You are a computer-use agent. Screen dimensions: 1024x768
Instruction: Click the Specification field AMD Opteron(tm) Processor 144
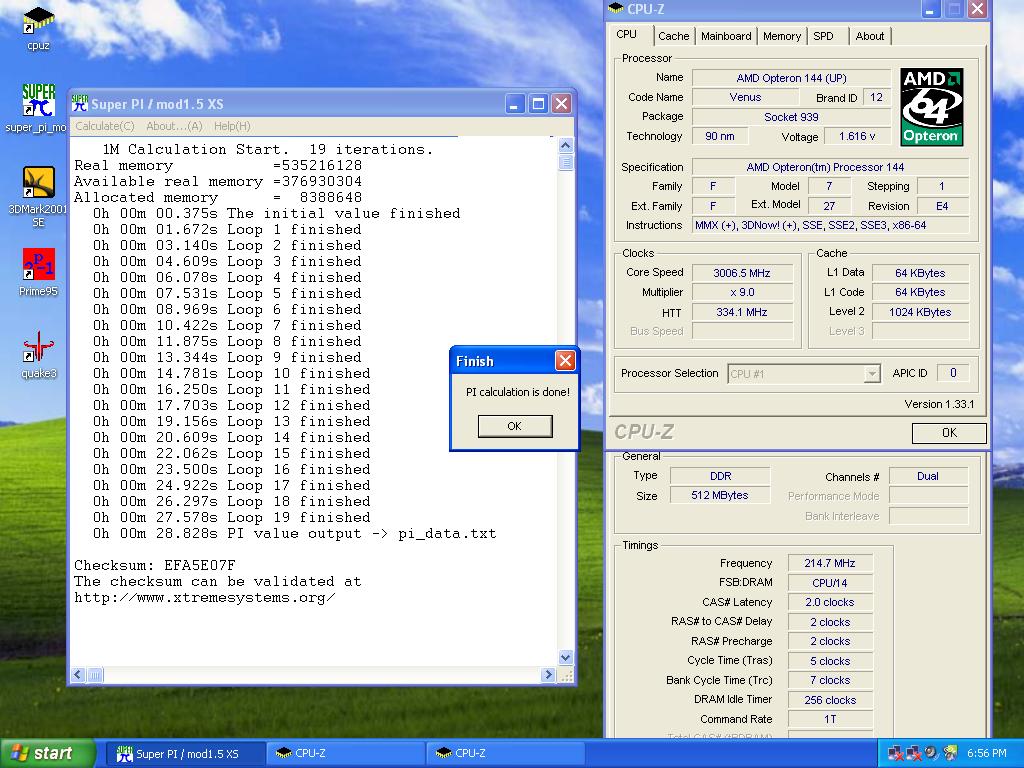[830, 167]
